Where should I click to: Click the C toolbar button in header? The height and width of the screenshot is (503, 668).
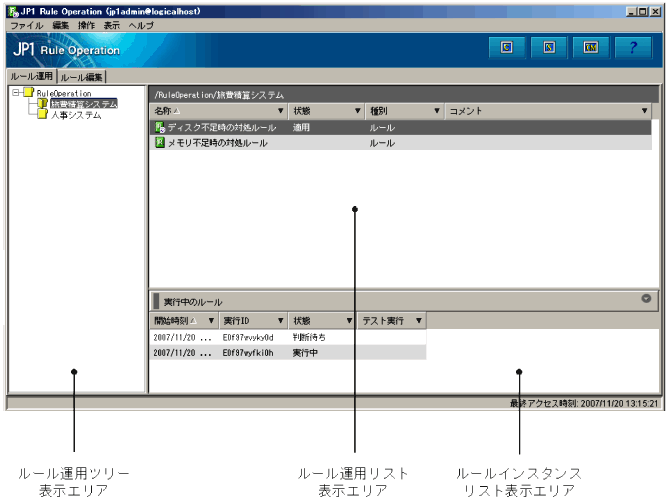pos(507,47)
